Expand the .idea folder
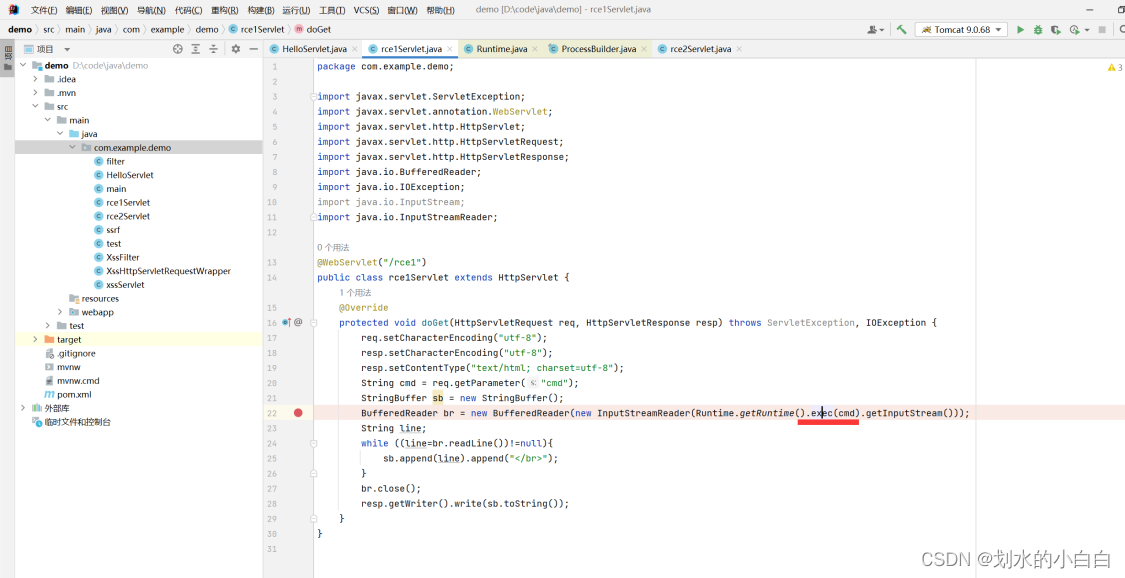This screenshot has width=1125, height=578. tap(35, 79)
